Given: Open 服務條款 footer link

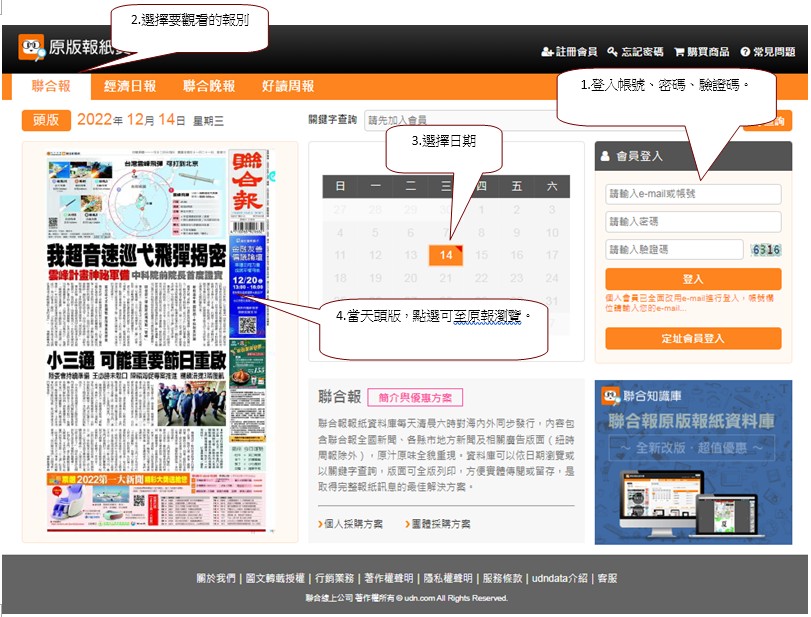Looking at the screenshot, I should coord(502,578).
